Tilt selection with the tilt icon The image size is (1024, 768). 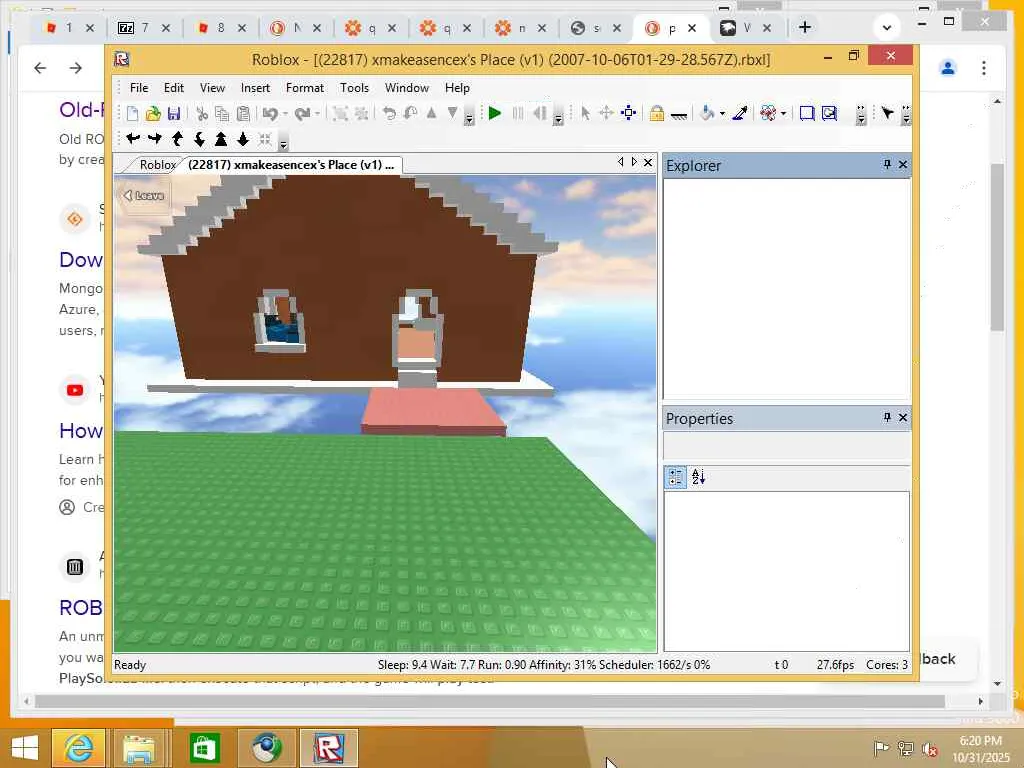410,114
